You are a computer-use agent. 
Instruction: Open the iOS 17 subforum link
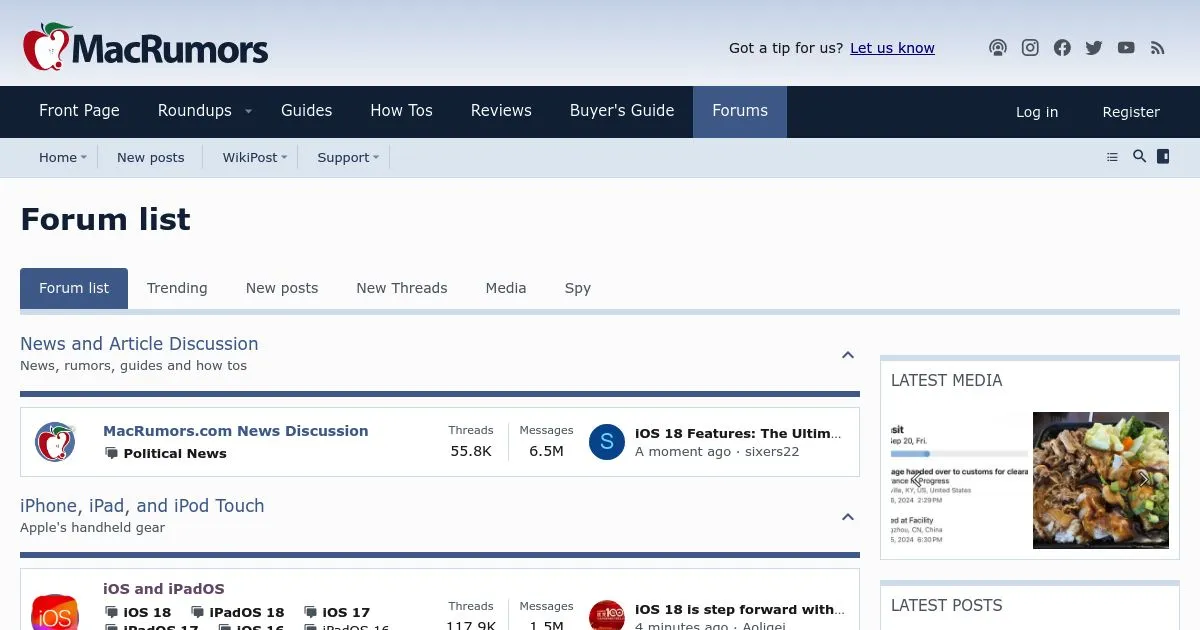pos(346,612)
